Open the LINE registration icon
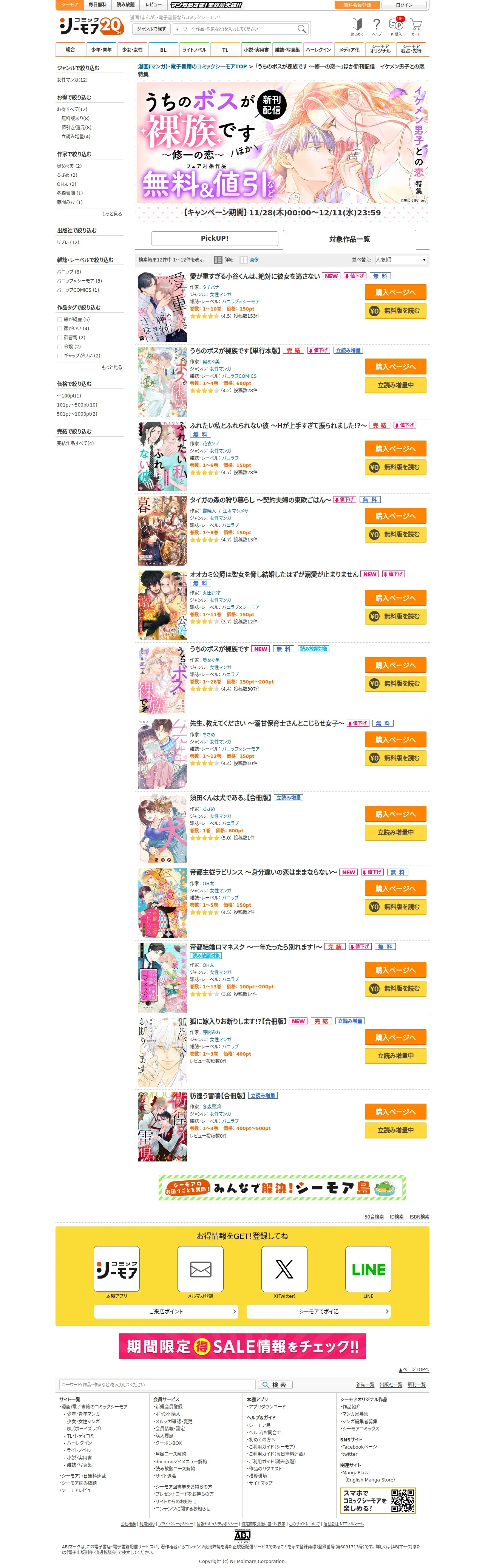 (368, 1268)
